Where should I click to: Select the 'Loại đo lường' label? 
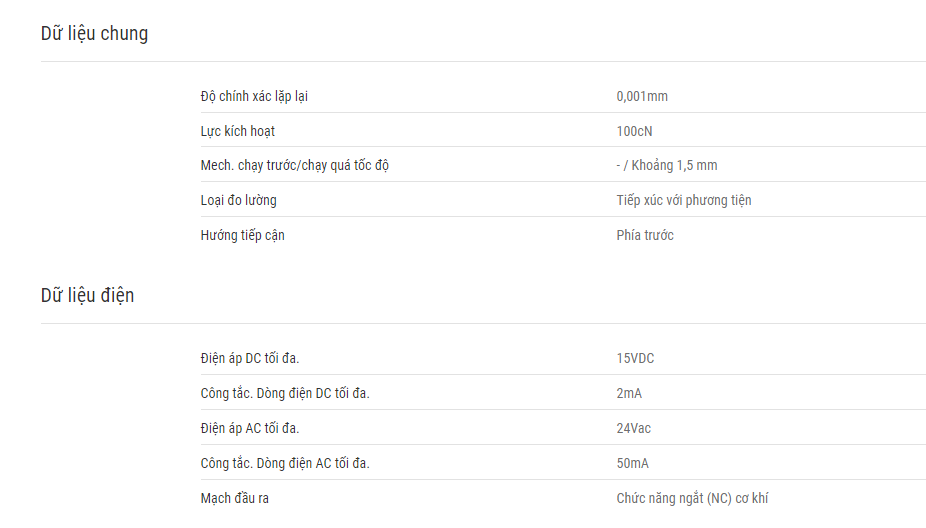(x=239, y=200)
